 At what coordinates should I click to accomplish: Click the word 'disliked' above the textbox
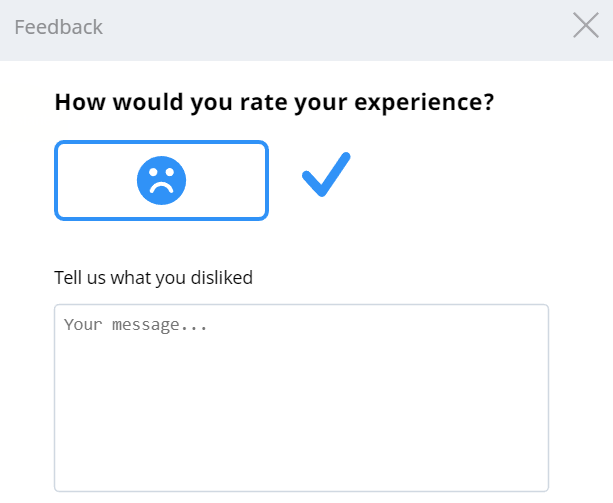click(x=221, y=277)
